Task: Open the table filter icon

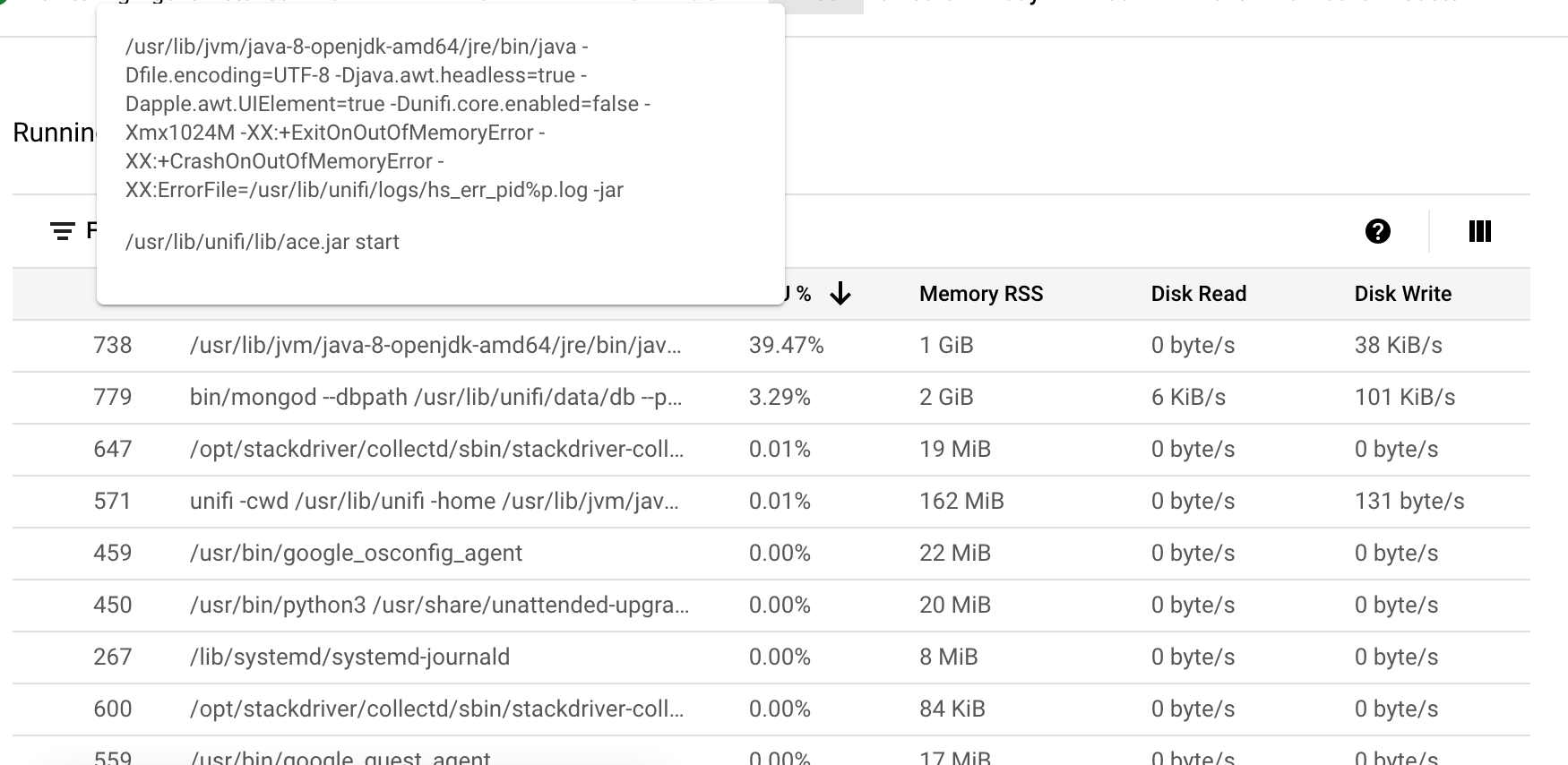Action: (62, 232)
